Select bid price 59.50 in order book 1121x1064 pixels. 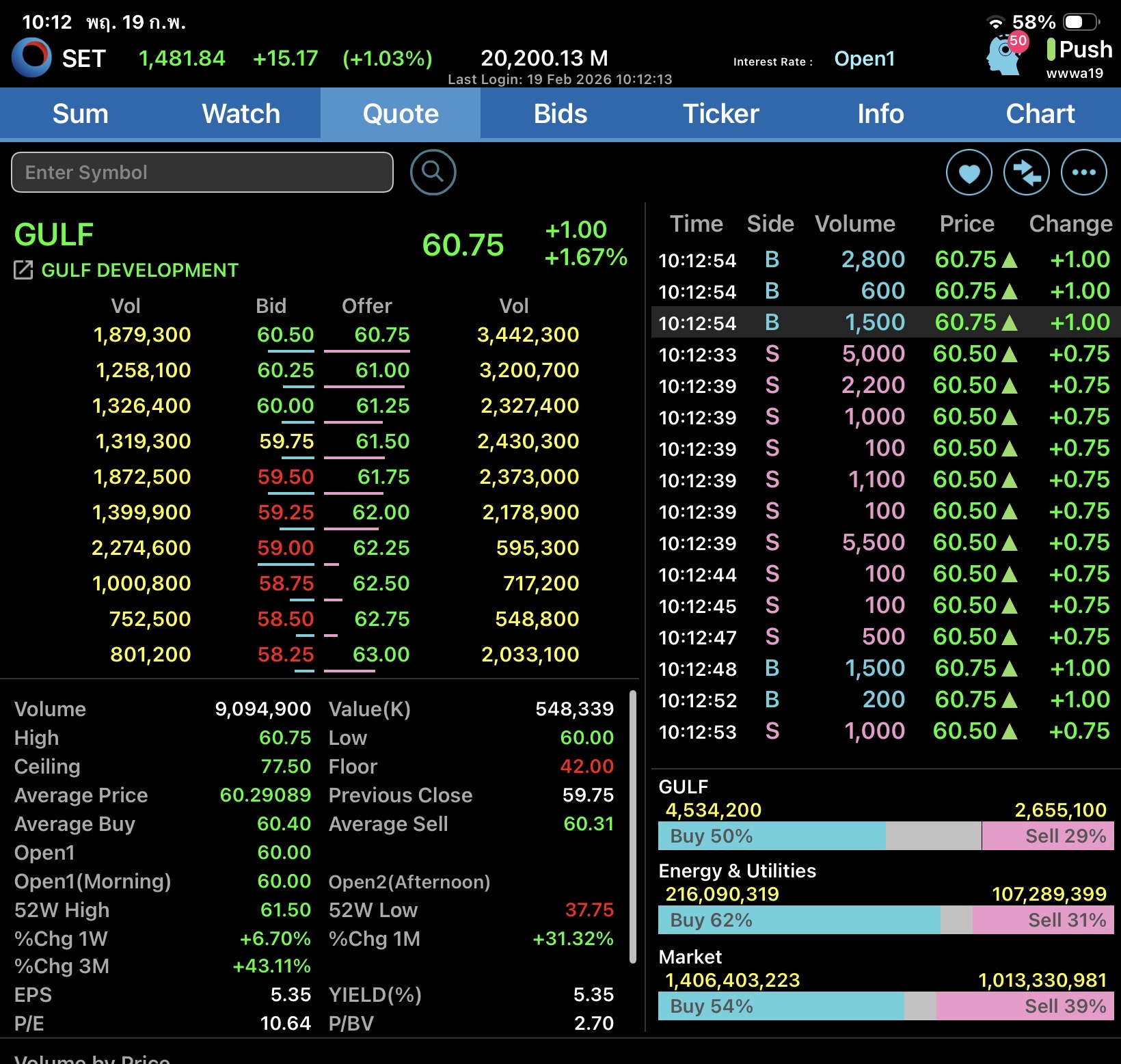pyautogui.click(x=285, y=477)
